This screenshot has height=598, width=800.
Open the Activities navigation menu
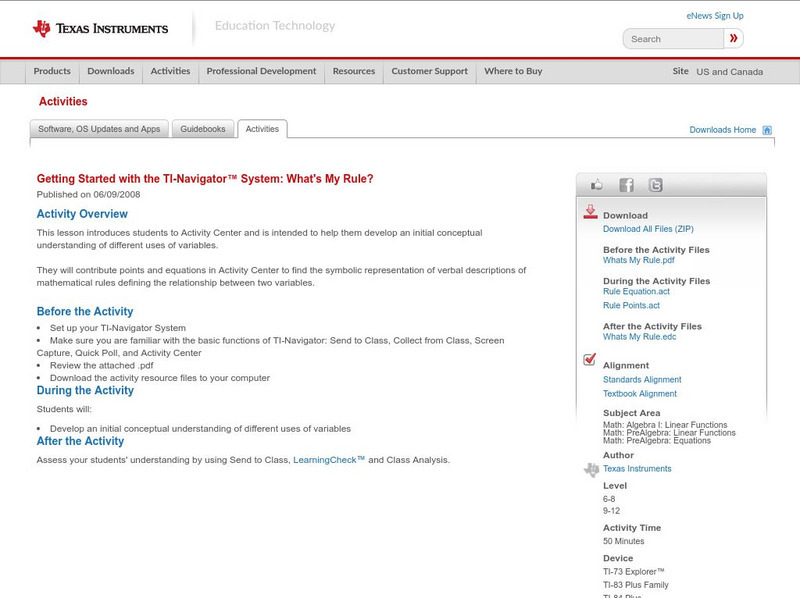point(170,71)
